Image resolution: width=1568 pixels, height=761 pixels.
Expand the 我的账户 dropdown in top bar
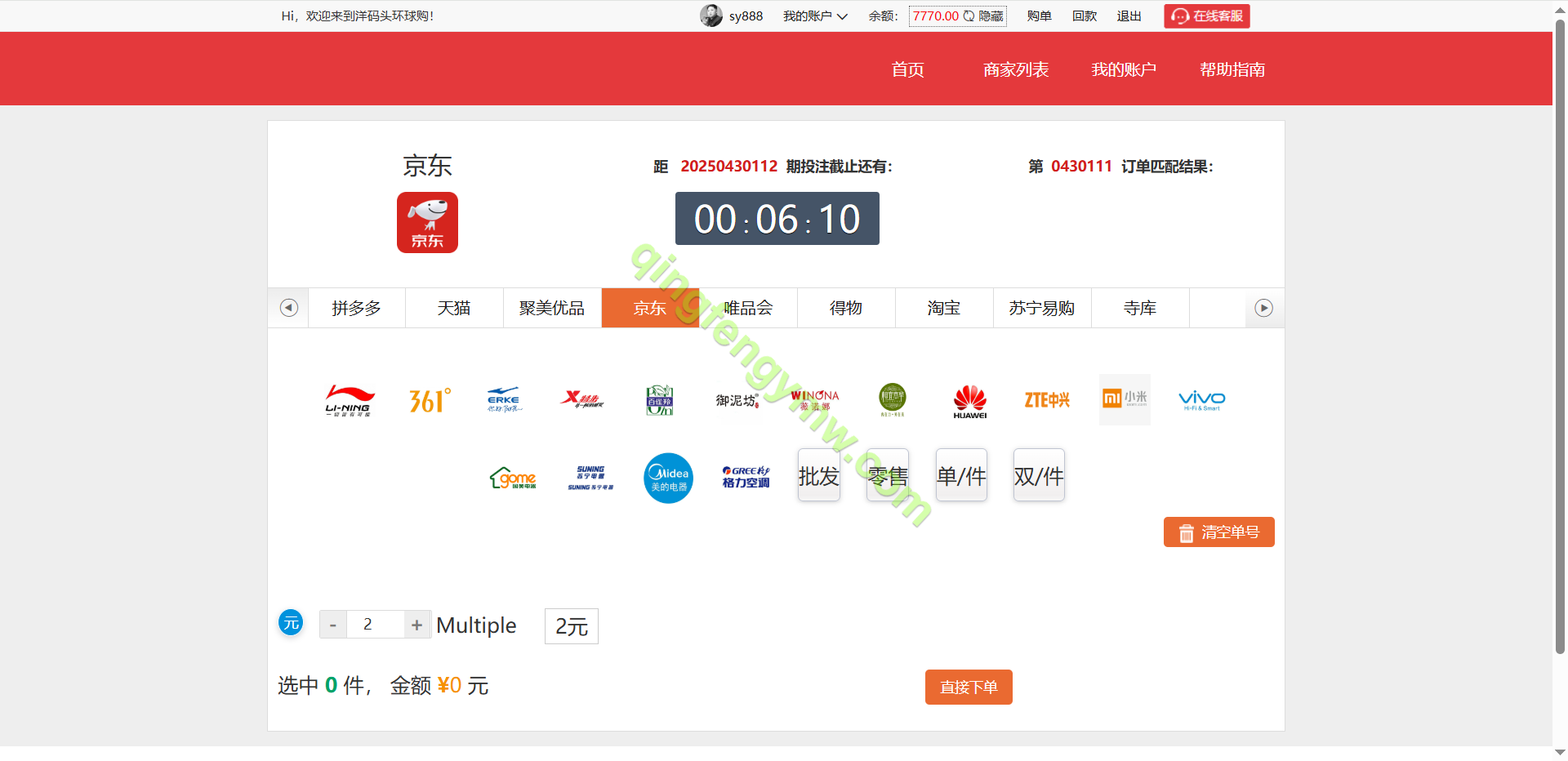pyautogui.click(x=815, y=16)
